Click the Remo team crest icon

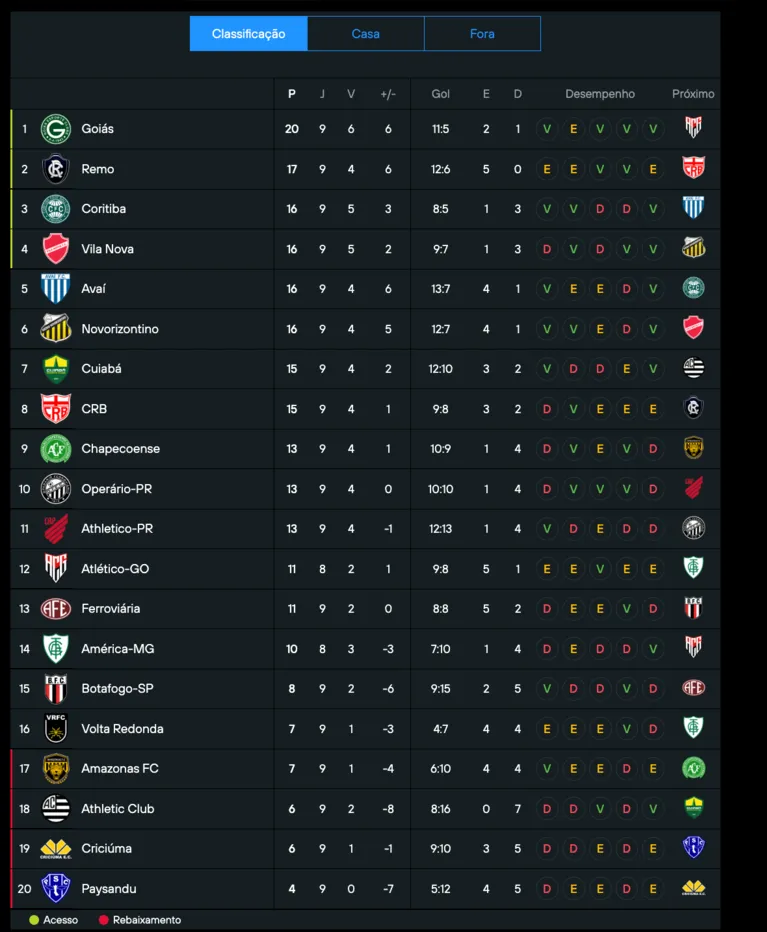pos(55,169)
